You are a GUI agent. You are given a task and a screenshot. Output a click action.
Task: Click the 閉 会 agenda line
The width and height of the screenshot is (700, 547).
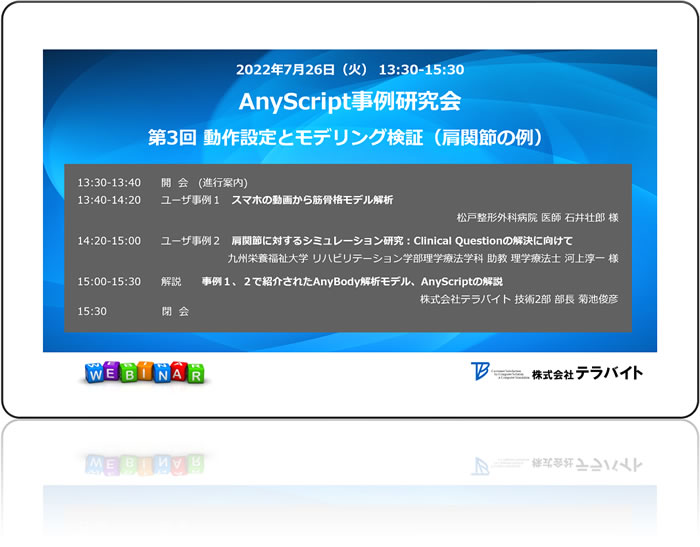coord(175,311)
